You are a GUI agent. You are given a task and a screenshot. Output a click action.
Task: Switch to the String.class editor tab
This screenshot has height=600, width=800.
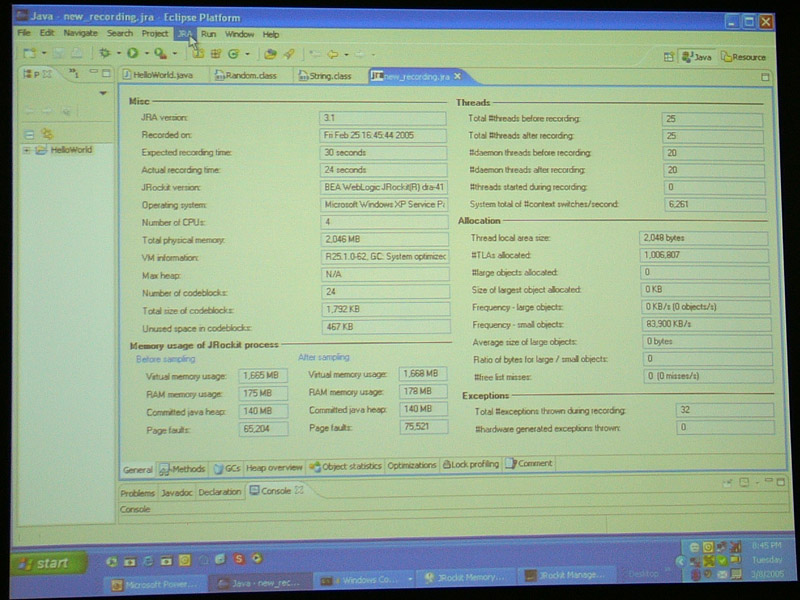(x=325, y=76)
